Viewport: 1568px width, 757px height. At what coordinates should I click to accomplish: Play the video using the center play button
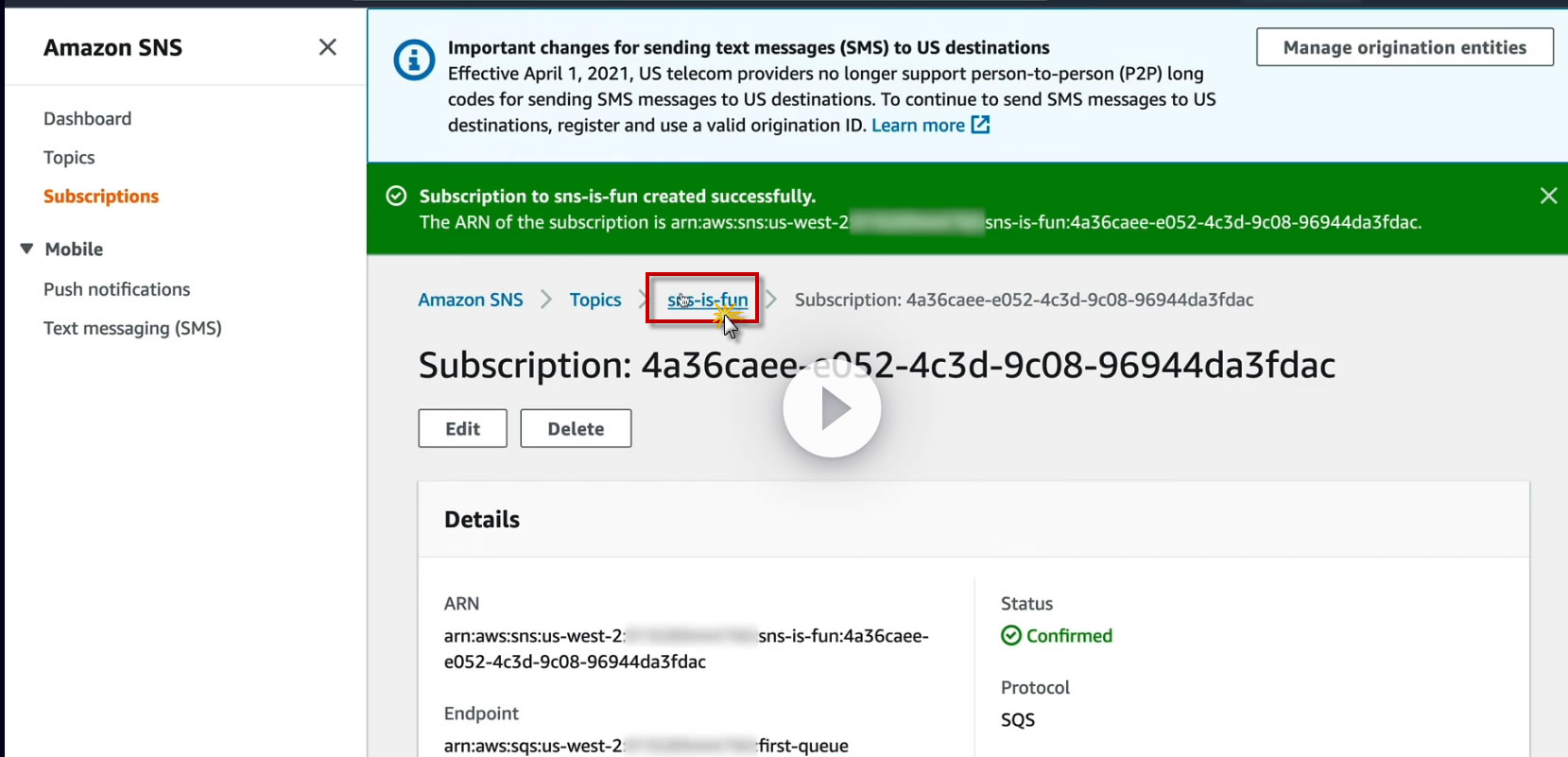point(832,408)
